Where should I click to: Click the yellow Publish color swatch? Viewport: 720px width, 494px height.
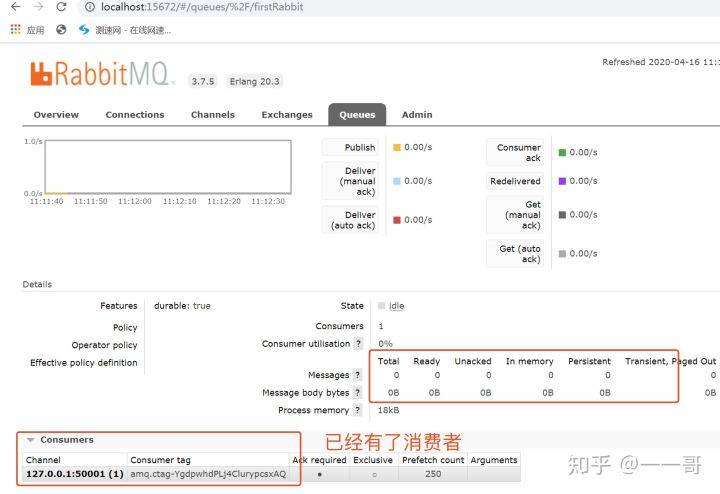pos(397,148)
